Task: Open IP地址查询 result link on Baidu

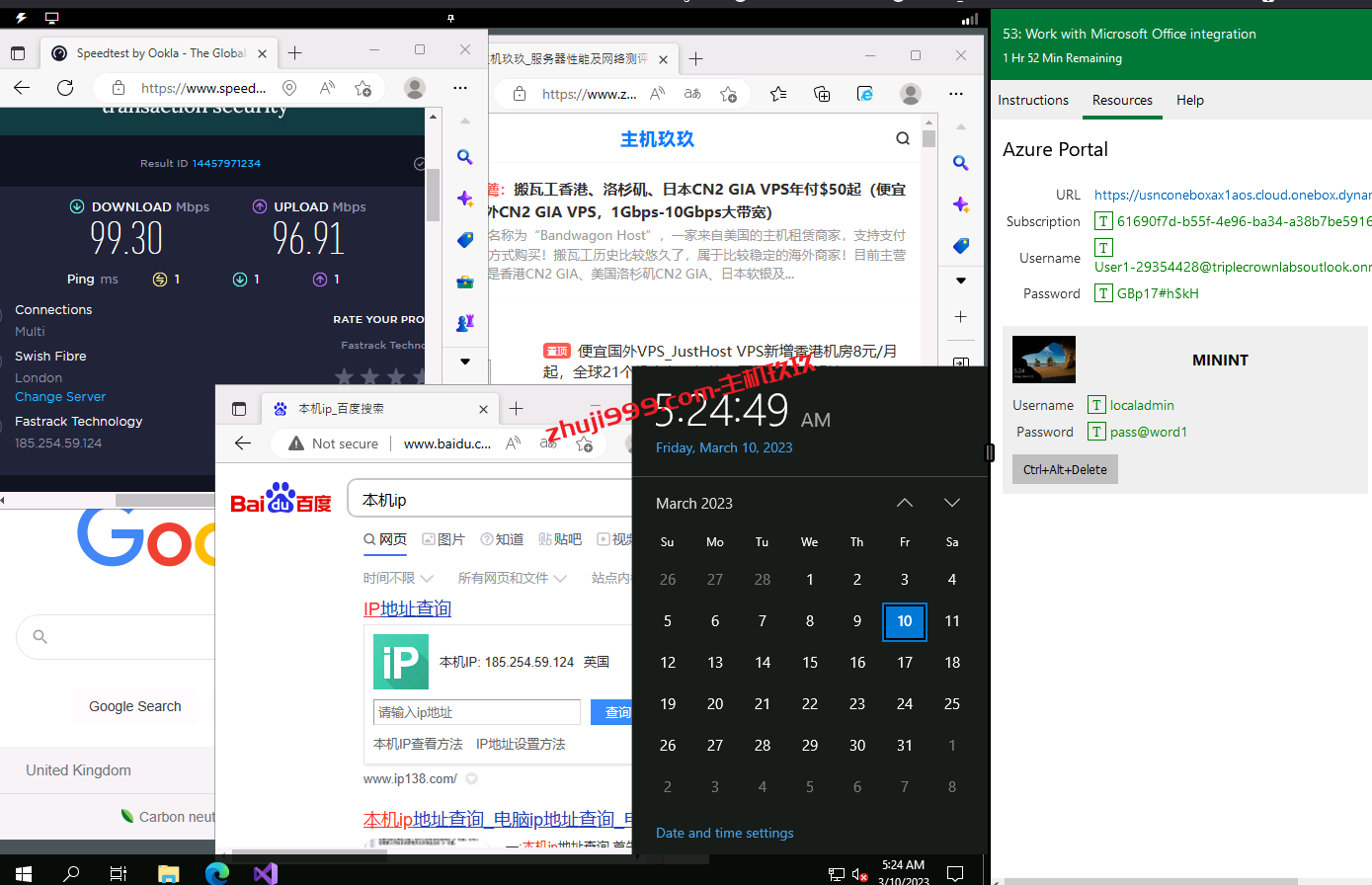Action: tap(407, 608)
